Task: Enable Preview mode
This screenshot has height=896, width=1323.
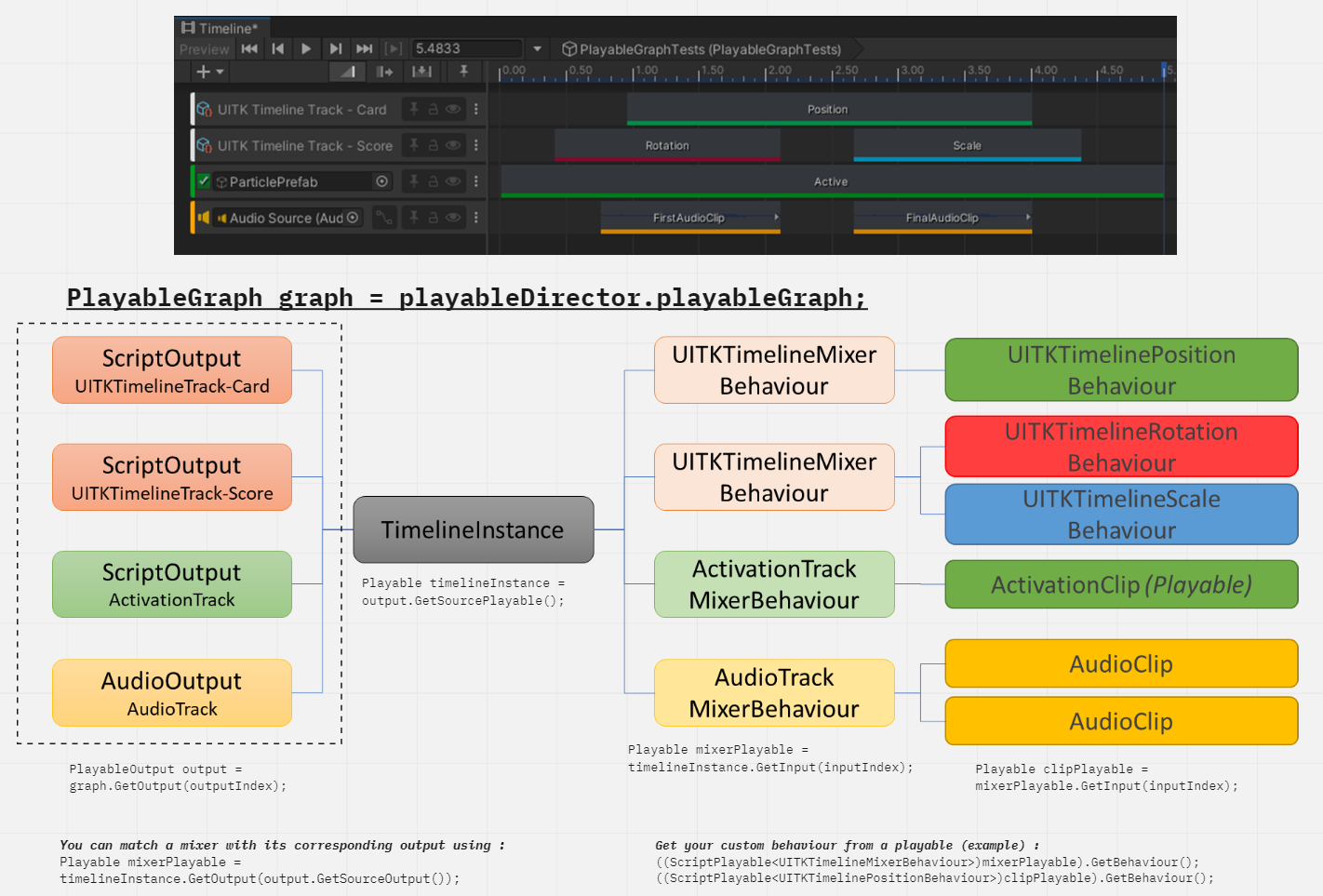Action: 204,48
